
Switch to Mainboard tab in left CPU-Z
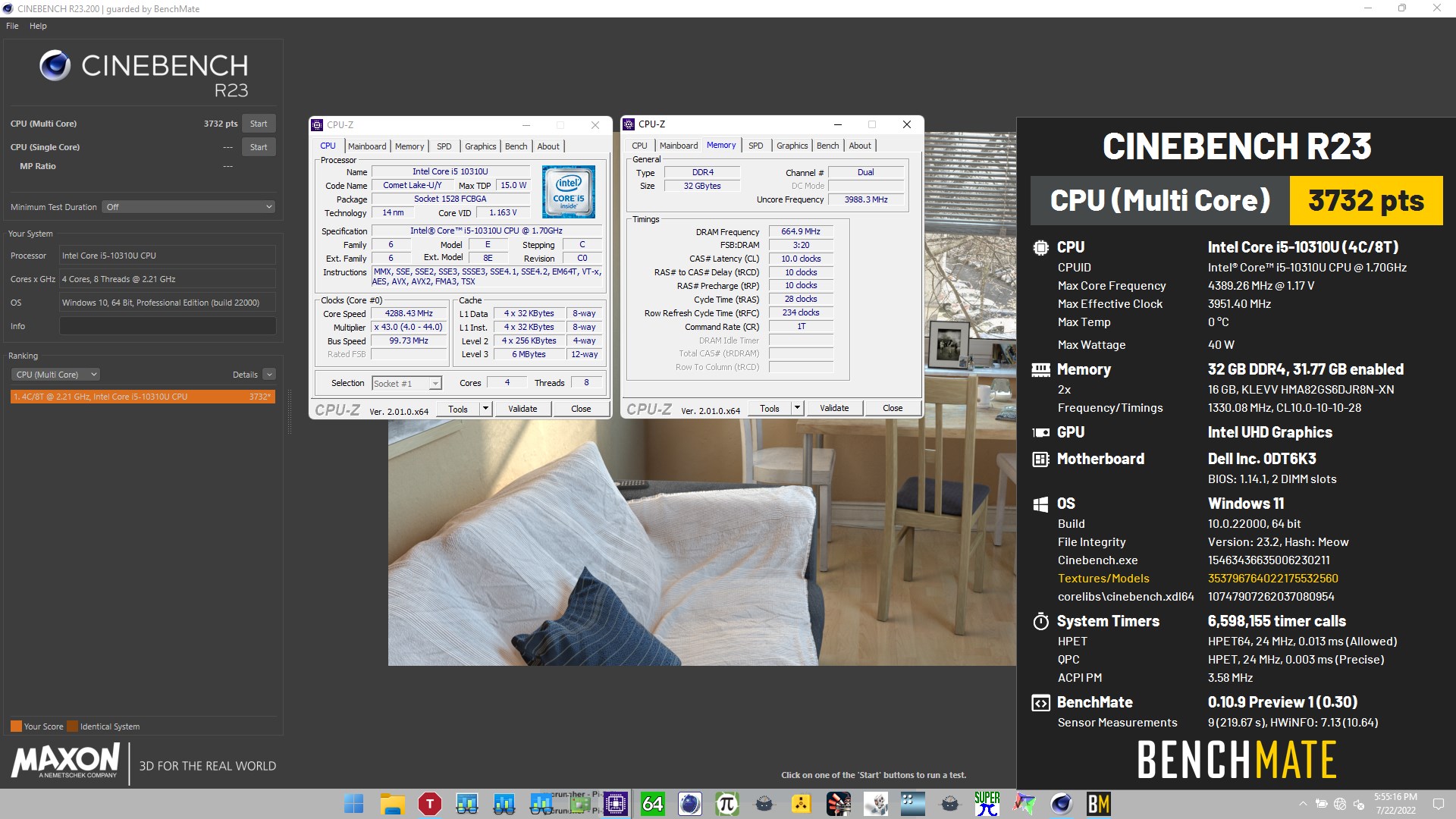click(x=367, y=146)
